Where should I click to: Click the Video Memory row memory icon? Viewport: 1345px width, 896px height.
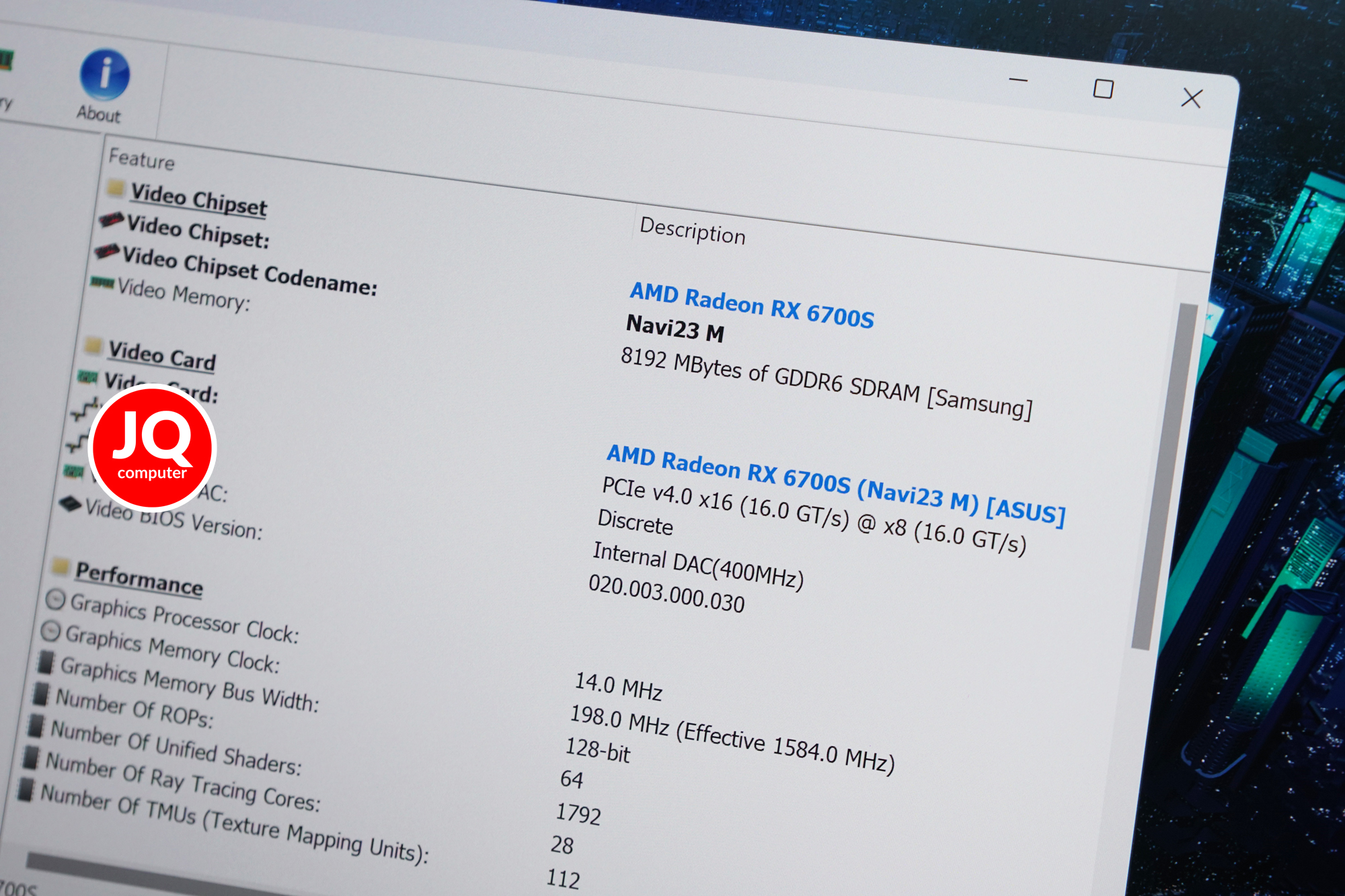point(103,282)
